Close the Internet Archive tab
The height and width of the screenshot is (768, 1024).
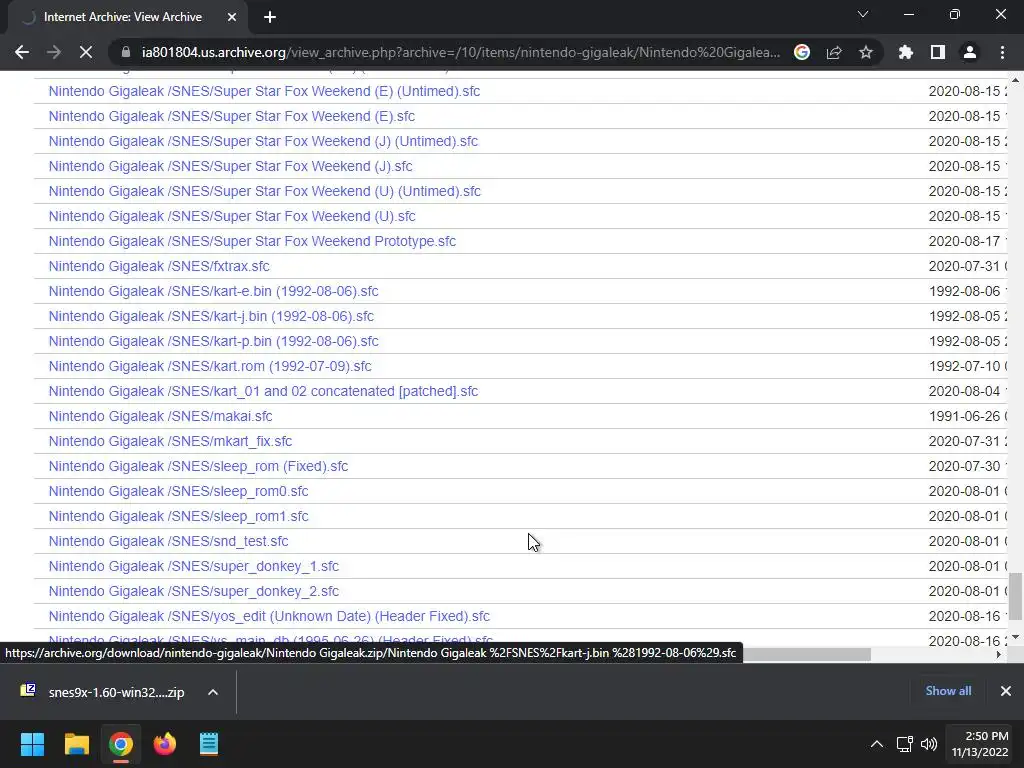pyautogui.click(x=232, y=17)
